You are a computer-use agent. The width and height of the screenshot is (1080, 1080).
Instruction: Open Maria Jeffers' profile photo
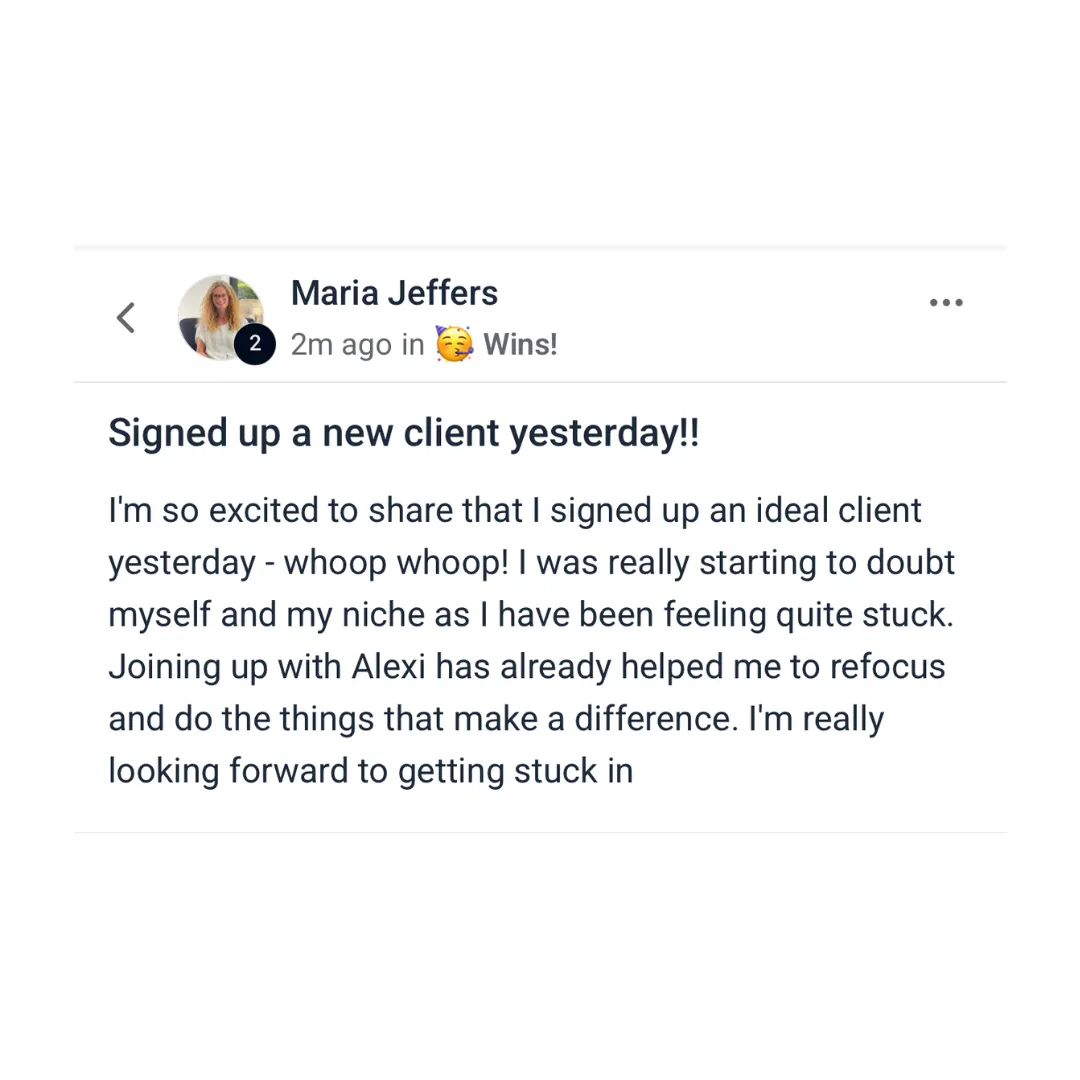click(x=220, y=317)
